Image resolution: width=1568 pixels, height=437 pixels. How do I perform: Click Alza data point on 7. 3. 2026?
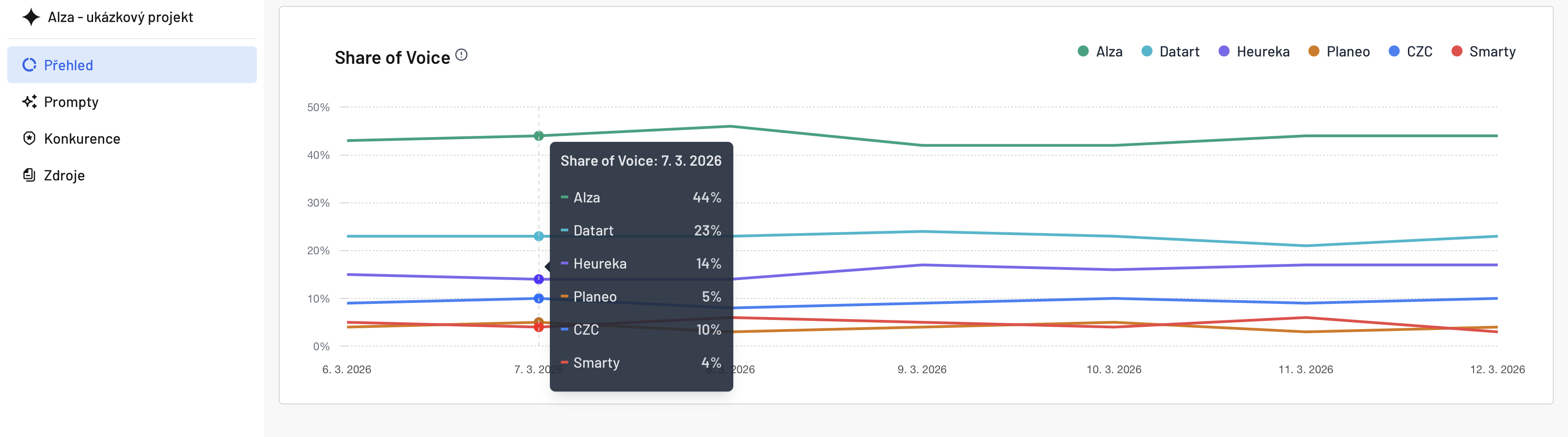click(539, 136)
